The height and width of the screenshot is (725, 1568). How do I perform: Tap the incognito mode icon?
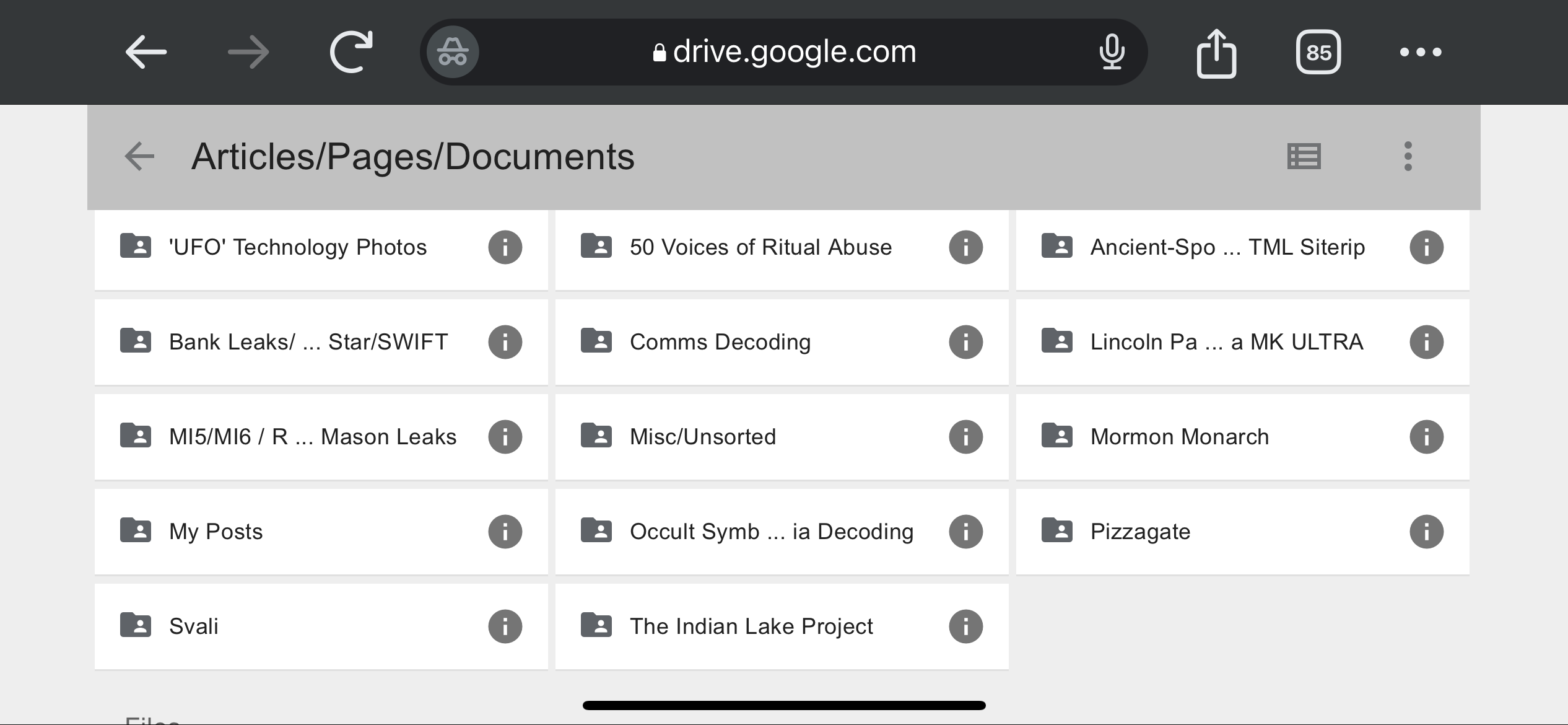[x=453, y=52]
